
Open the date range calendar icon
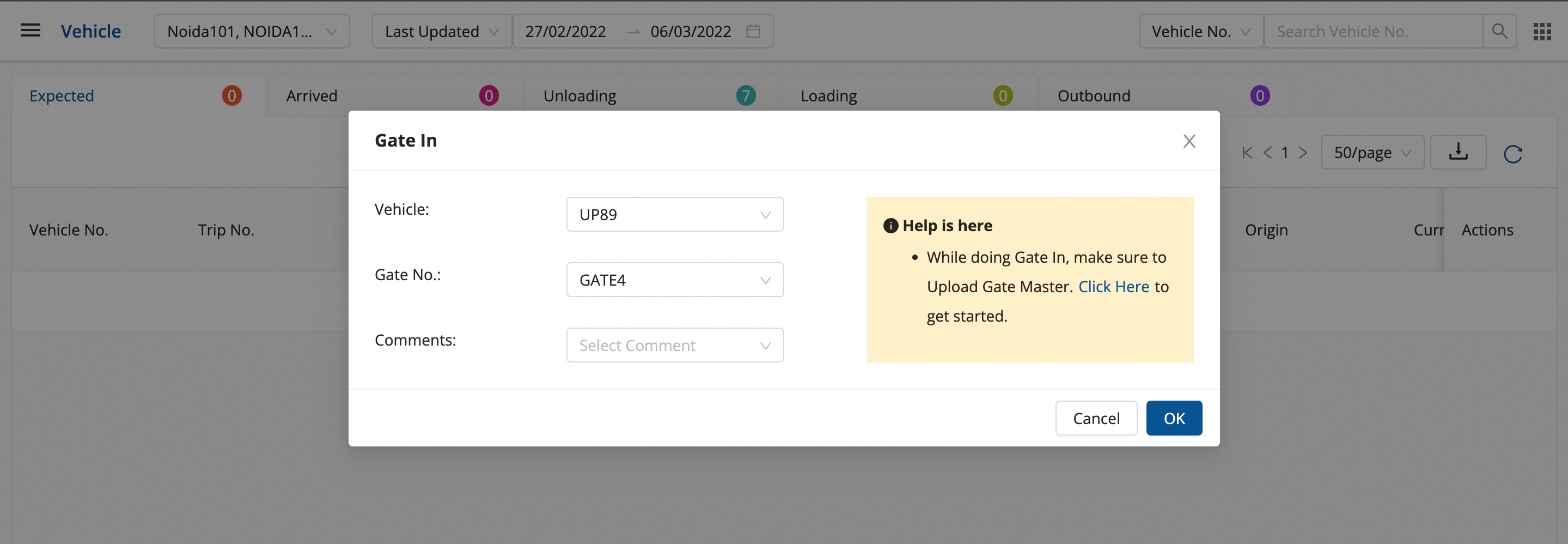click(x=753, y=31)
